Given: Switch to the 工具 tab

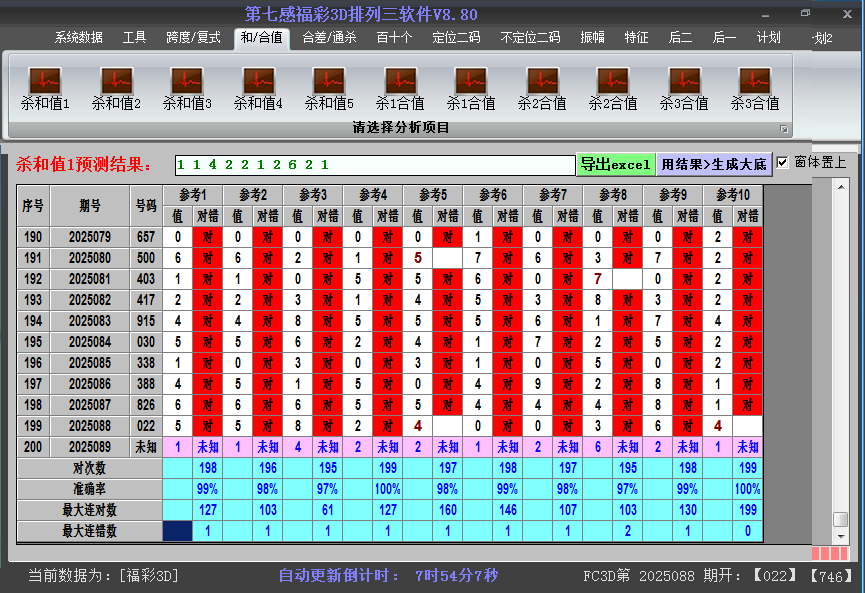Looking at the screenshot, I should (x=134, y=38).
